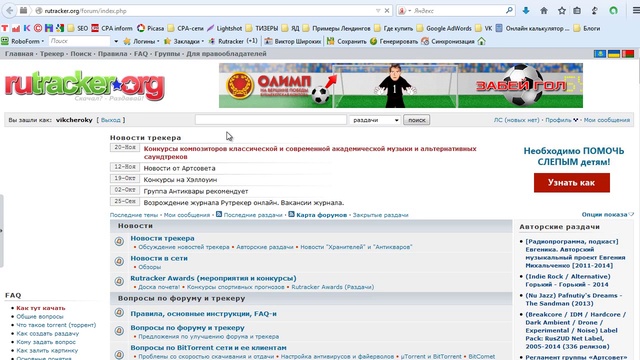640x360 pixels.
Task: Open search engine selector in Yandex box
Action: pyautogui.click(x=404, y=11)
